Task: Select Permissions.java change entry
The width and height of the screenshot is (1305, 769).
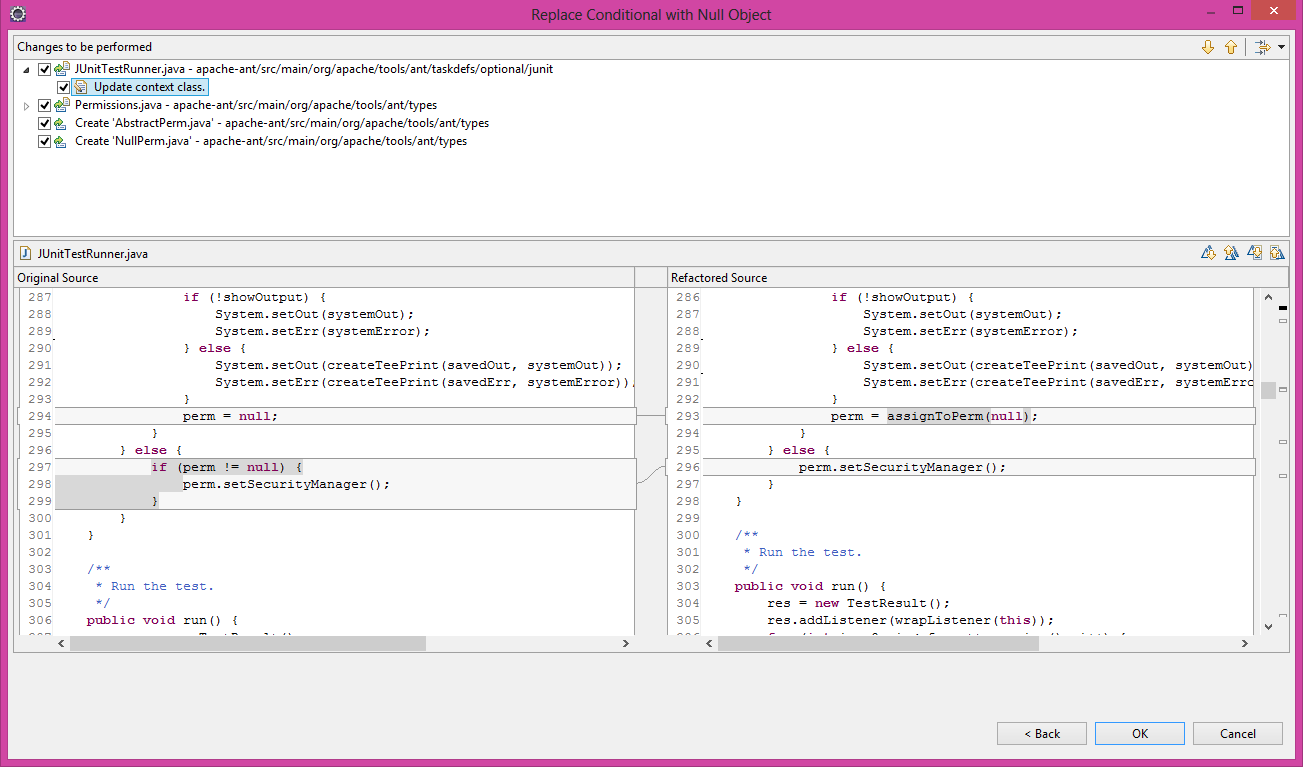Action: [256, 105]
